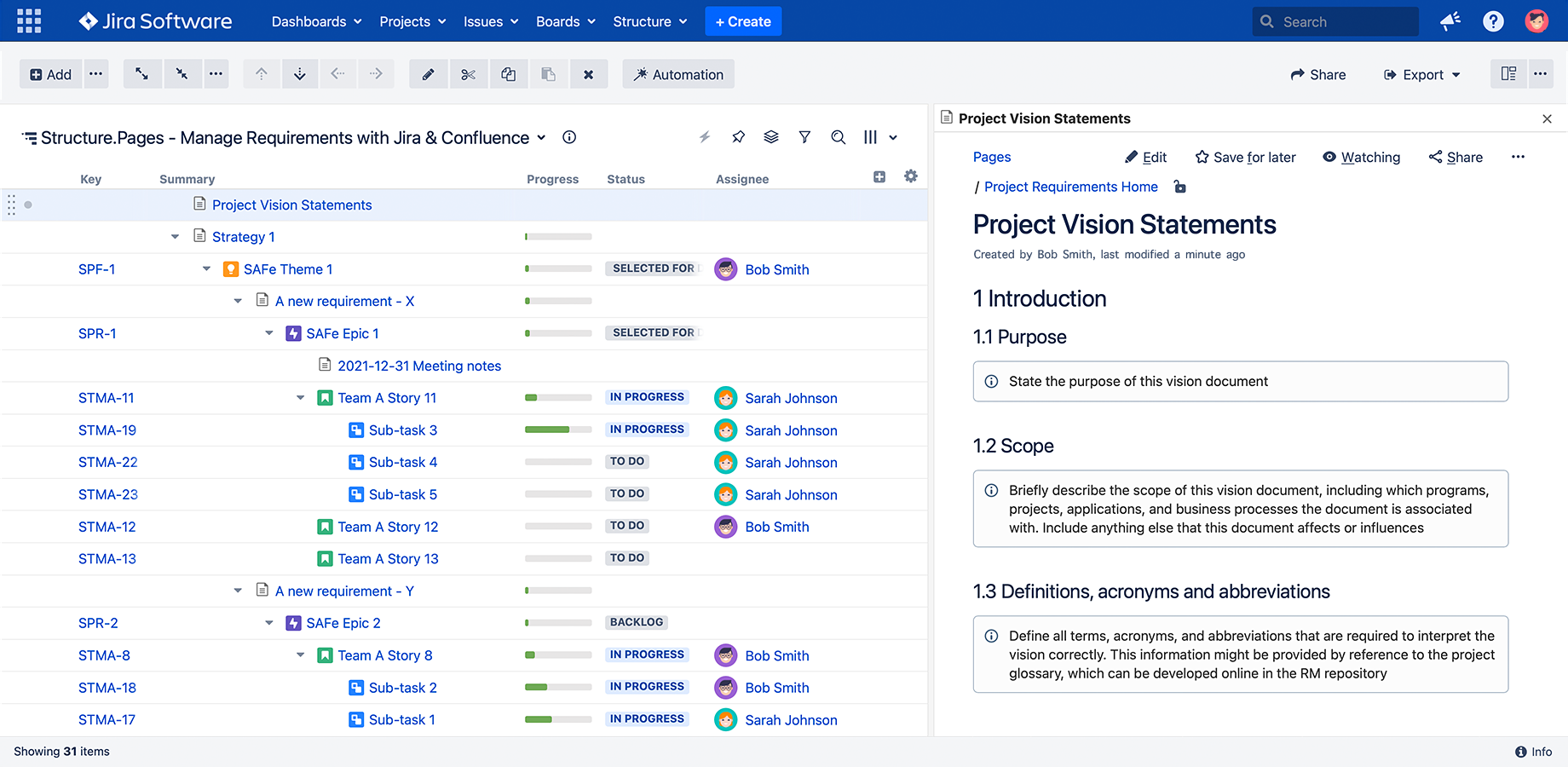Open the page more actions ellipsis
This screenshot has height=767, width=1568.
pos(1518,157)
